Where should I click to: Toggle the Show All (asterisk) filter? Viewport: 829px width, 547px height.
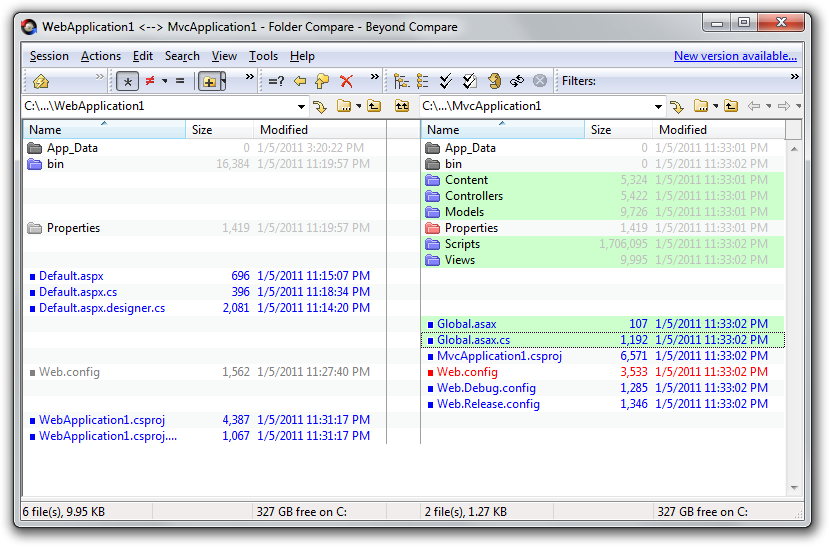[127, 81]
